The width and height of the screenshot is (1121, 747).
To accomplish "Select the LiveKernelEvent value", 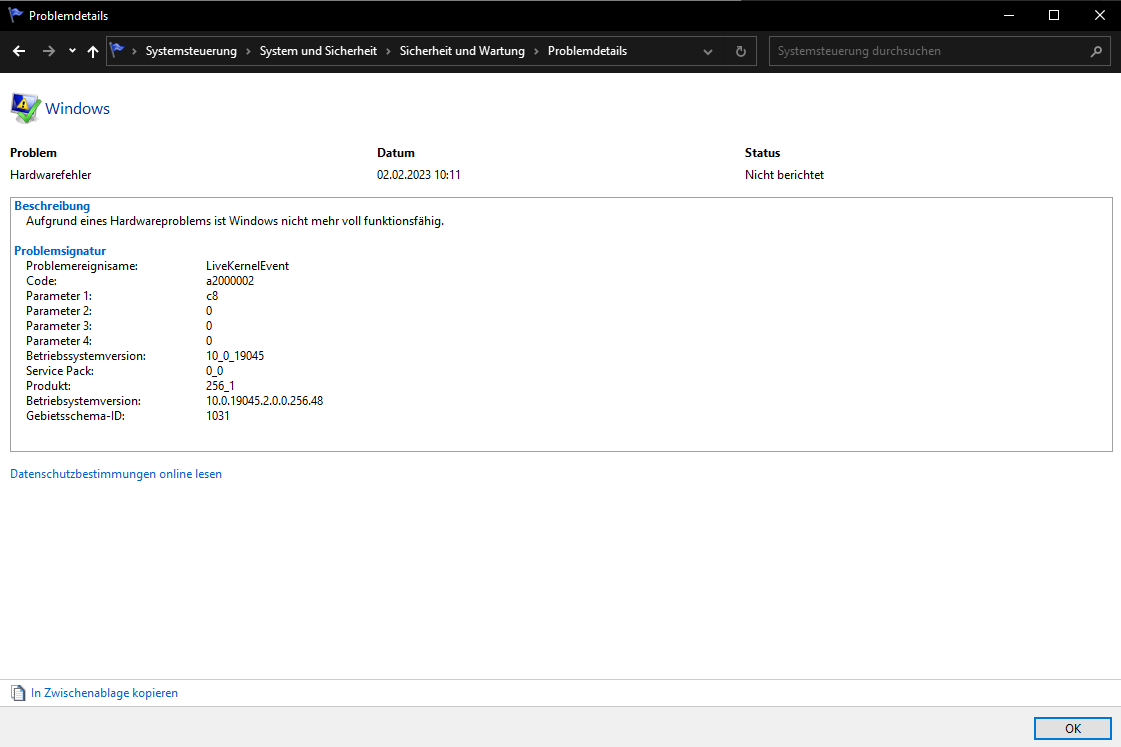I will click(x=247, y=266).
